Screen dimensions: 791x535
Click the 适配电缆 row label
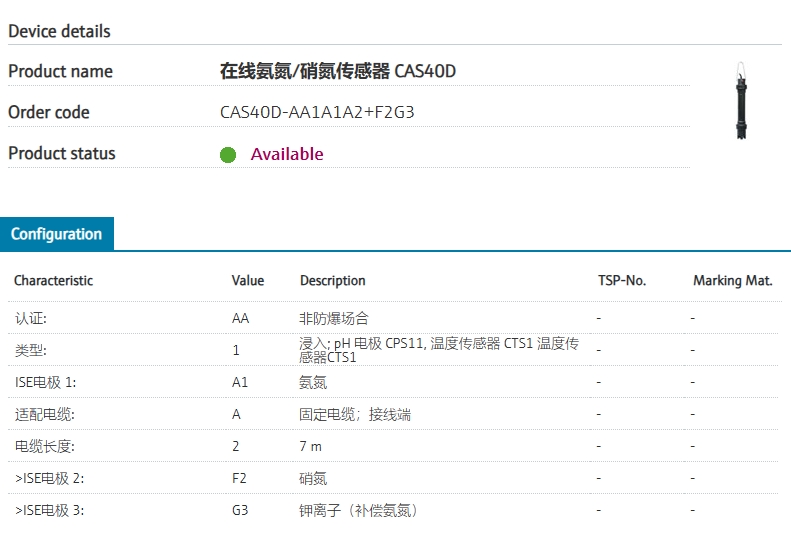point(45,414)
